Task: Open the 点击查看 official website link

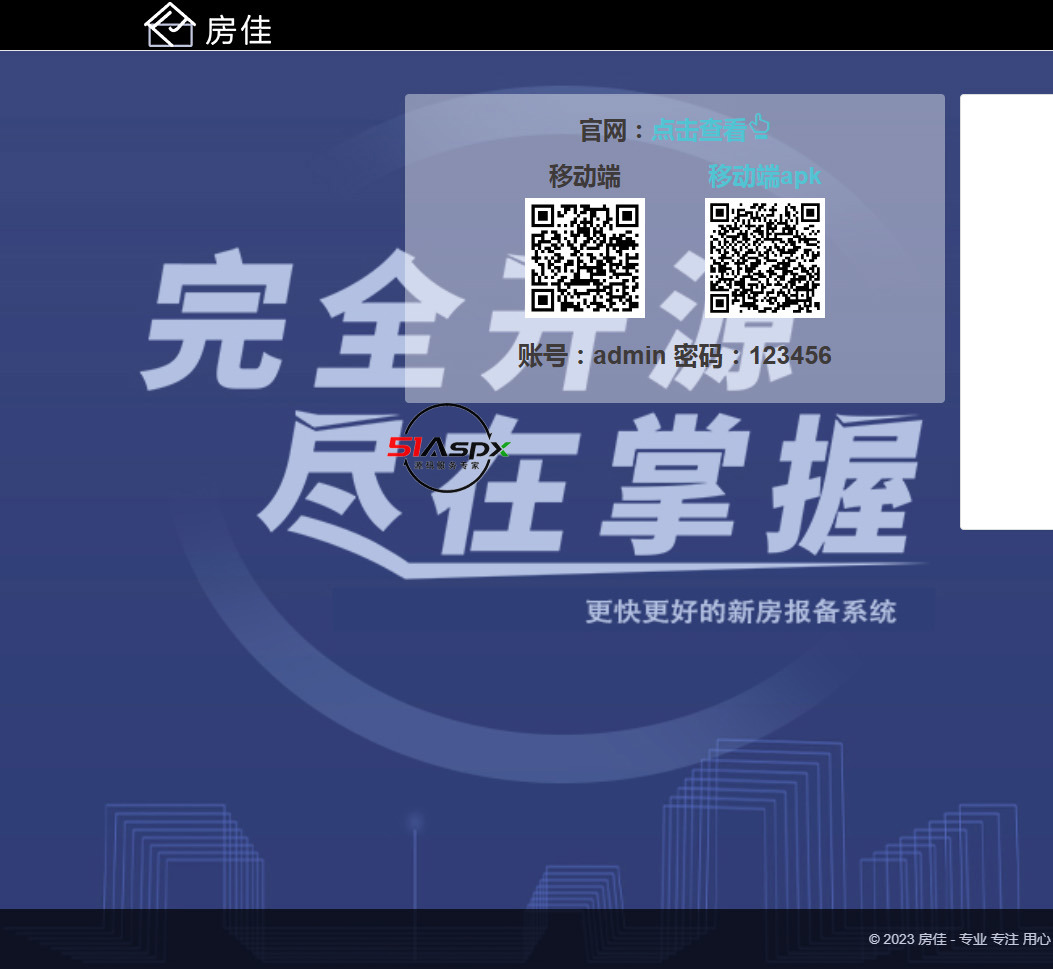Action: click(698, 130)
